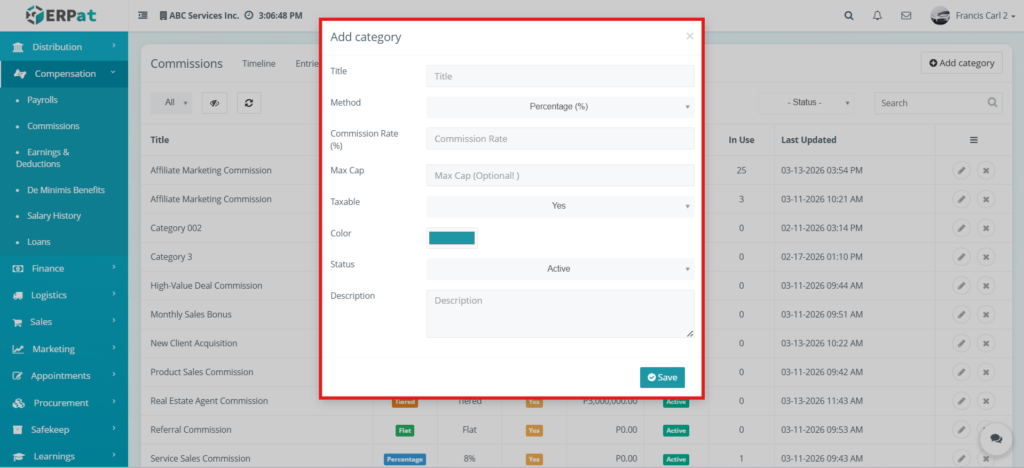Screen dimensions: 1024x468
Task: Expand the Appointments sidebar menu
Action: [x=64, y=375]
